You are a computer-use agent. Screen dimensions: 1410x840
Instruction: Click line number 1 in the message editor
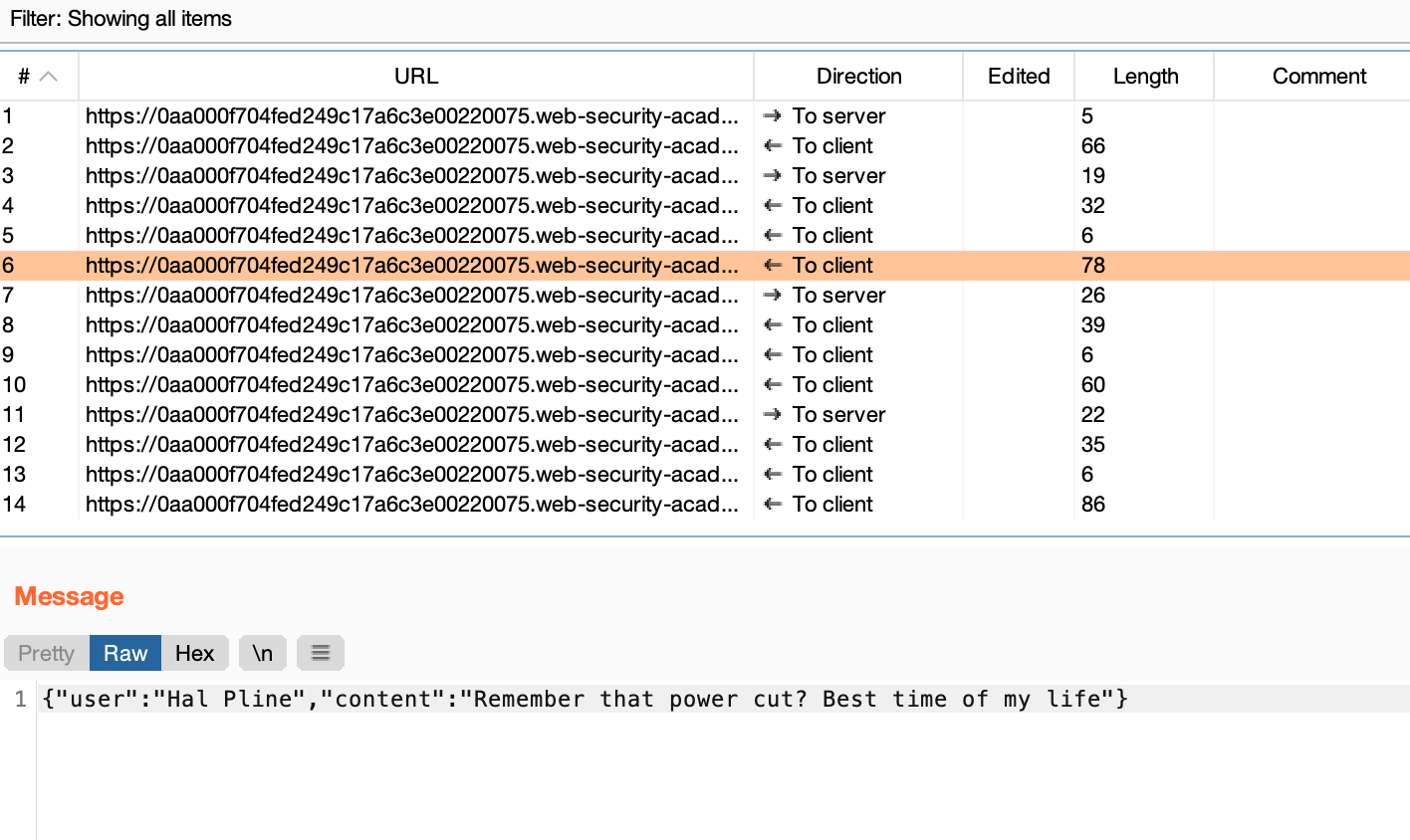(20, 699)
